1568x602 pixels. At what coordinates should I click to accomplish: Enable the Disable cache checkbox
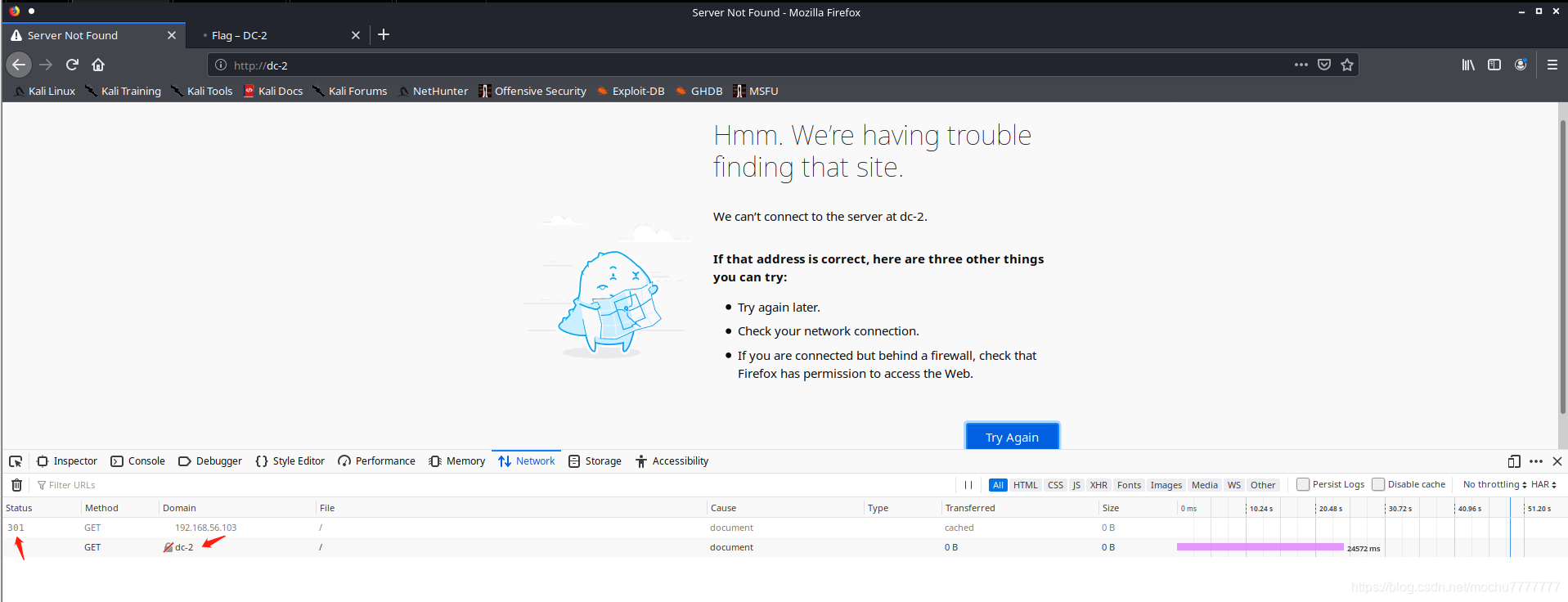tap(1378, 484)
